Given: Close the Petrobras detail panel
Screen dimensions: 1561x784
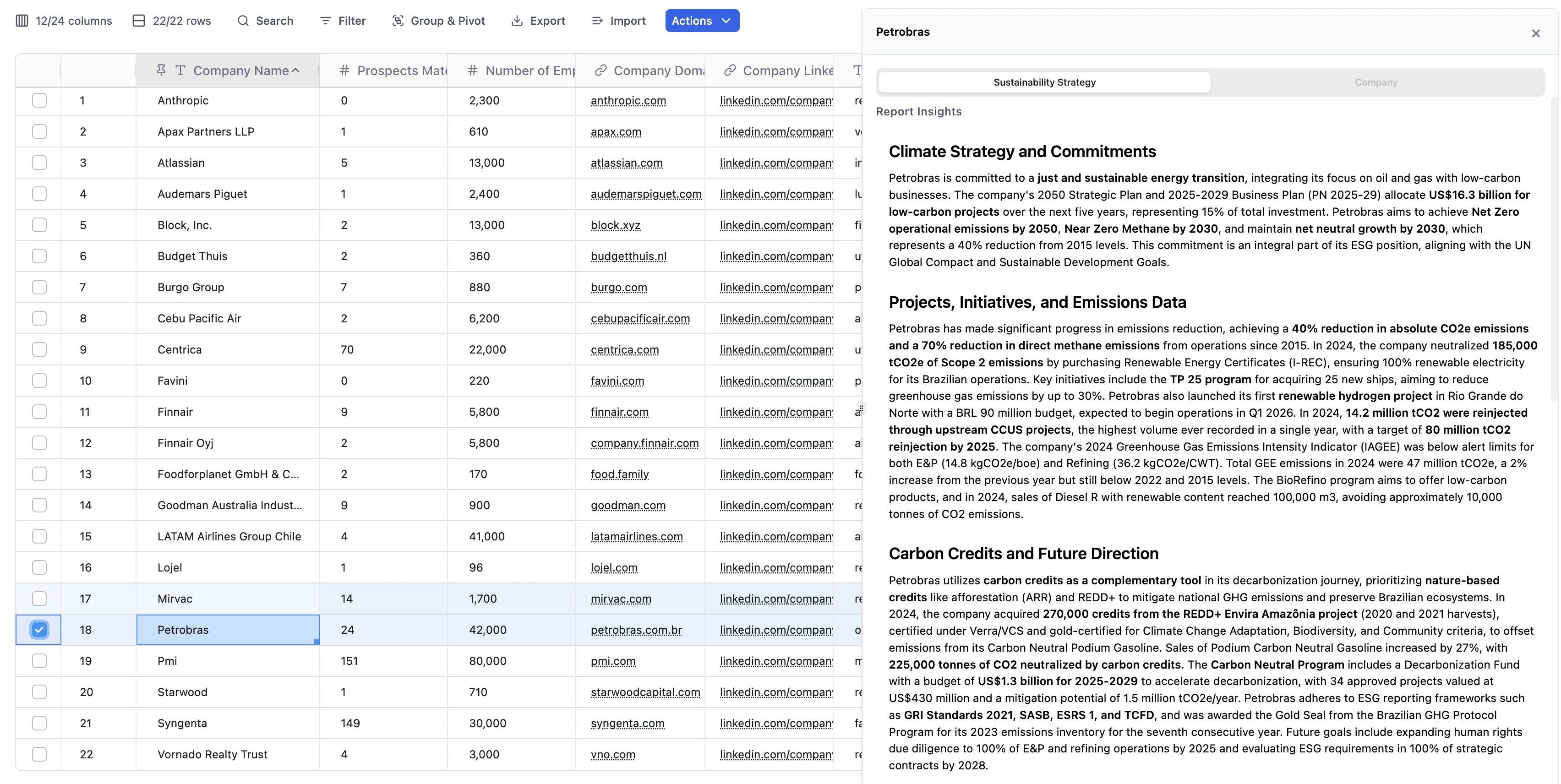Looking at the screenshot, I should pyautogui.click(x=1535, y=33).
